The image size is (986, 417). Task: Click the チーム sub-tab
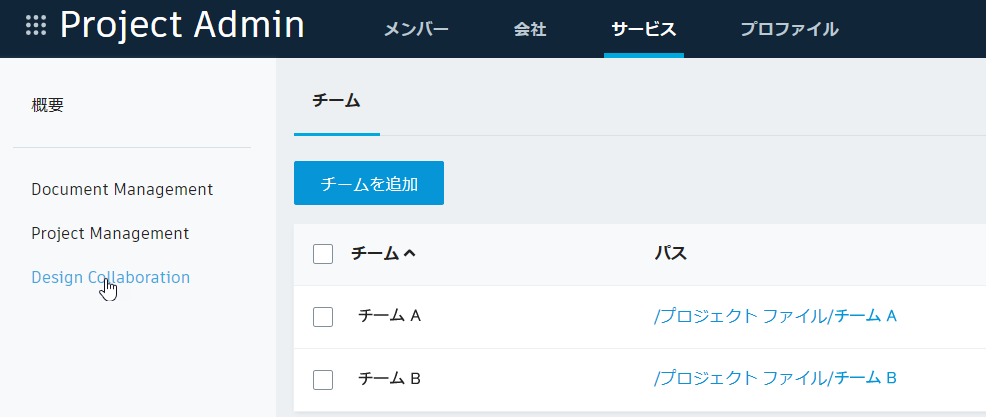pos(336,100)
